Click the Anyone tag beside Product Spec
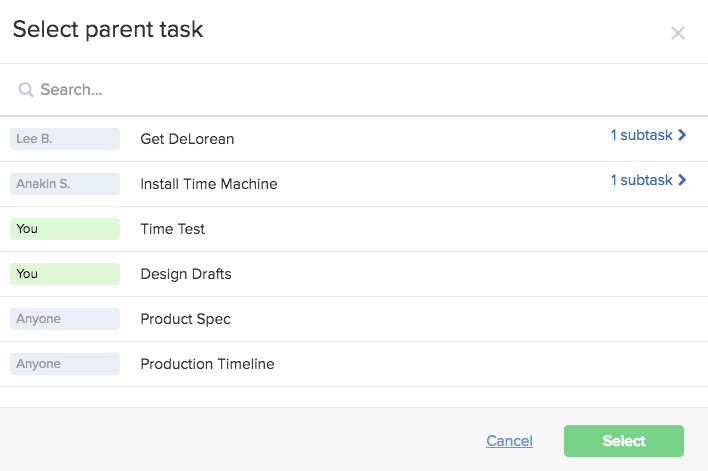 65,319
